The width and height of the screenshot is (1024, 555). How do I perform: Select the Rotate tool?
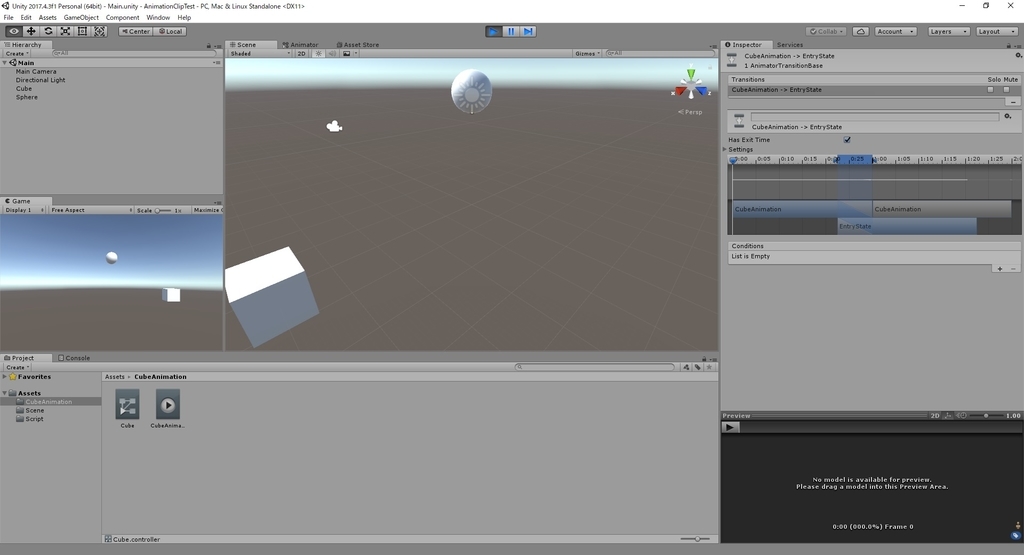(x=48, y=31)
